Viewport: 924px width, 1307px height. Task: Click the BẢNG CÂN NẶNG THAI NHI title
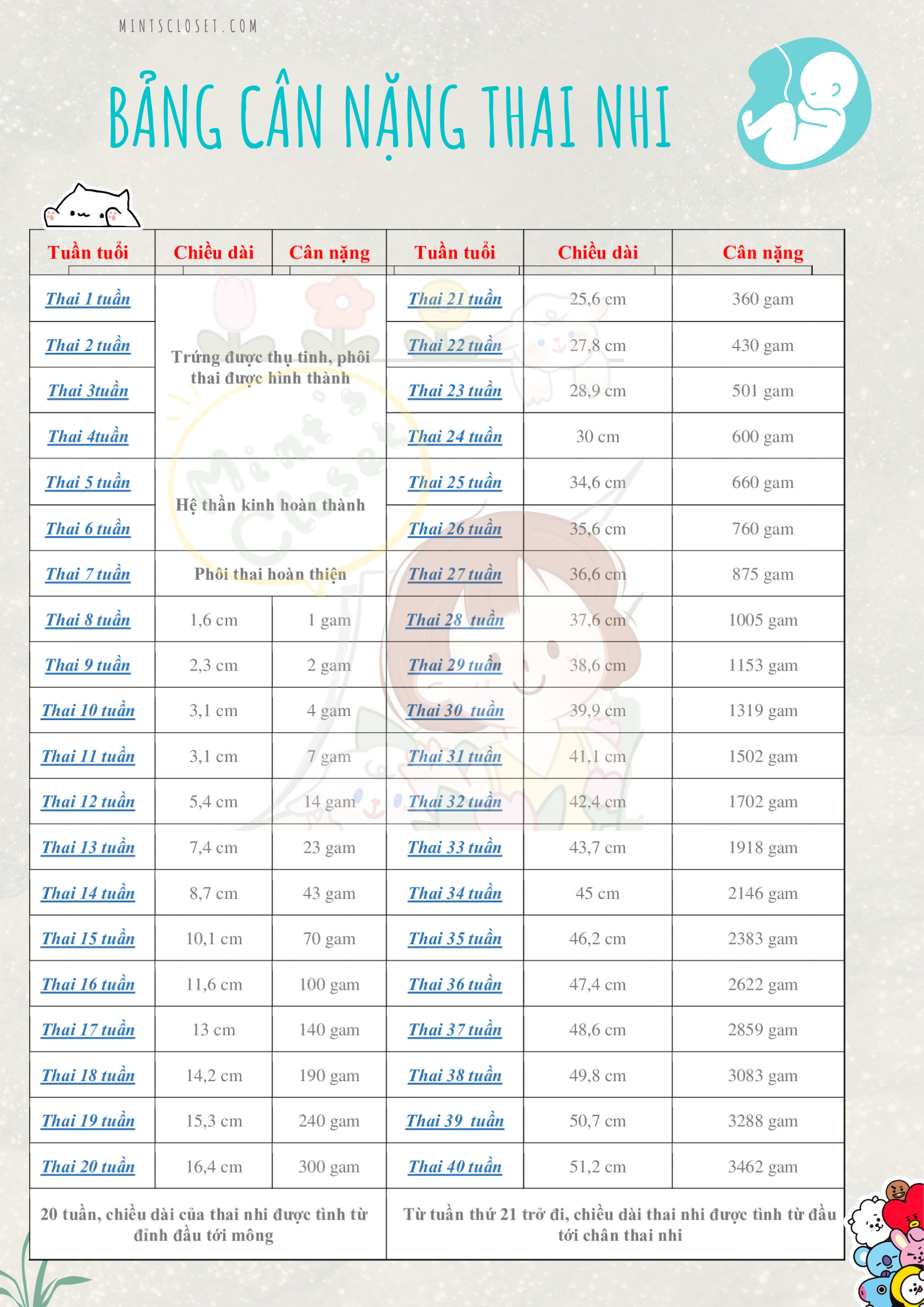[390, 114]
